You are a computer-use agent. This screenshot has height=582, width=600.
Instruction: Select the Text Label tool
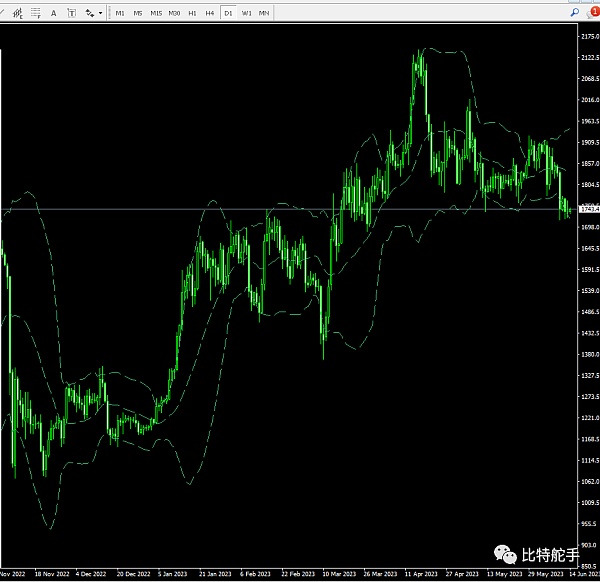(x=71, y=13)
